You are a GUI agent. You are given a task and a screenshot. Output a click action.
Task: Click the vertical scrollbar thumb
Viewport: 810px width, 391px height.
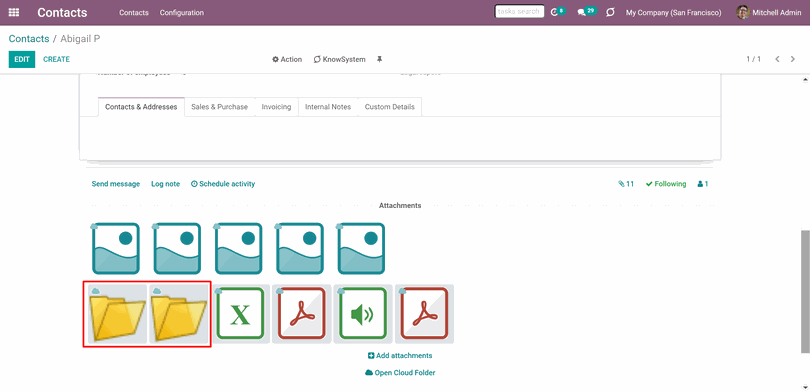tap(804, 292)
